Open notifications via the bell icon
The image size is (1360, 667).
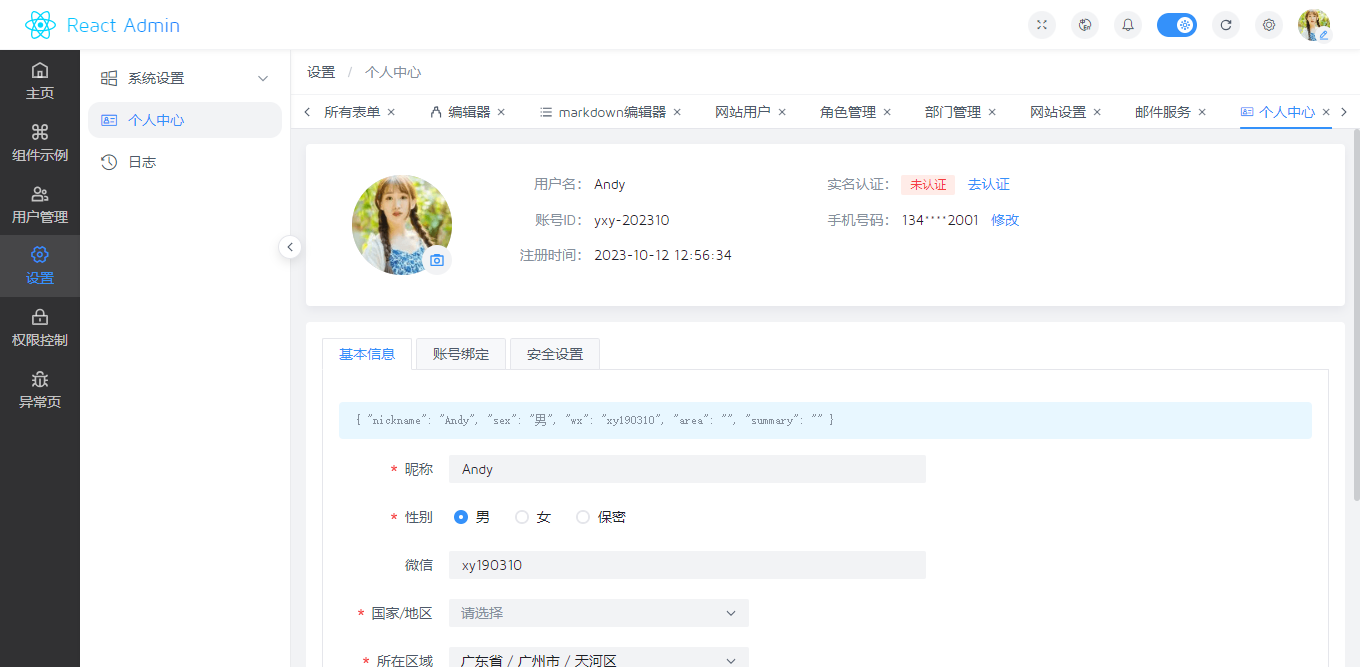(1127, 24)
